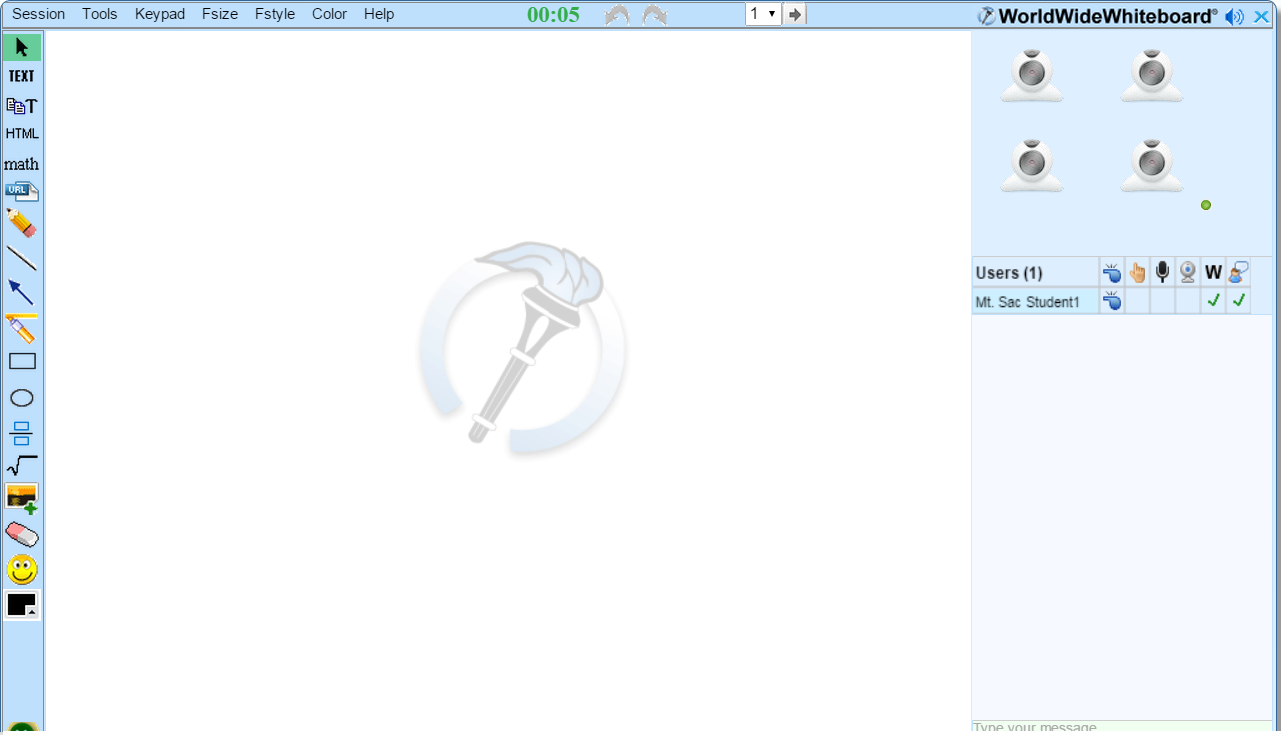This screenshot has height=735, width=1281.
Task: Select the stacked boxes fraction tool
Action: click(x=22, y=433)
